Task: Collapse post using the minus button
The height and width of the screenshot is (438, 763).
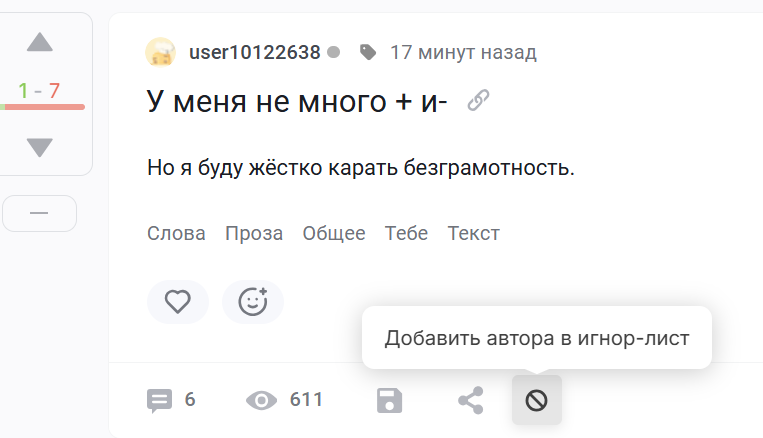Action: click(x=39, y=214)
